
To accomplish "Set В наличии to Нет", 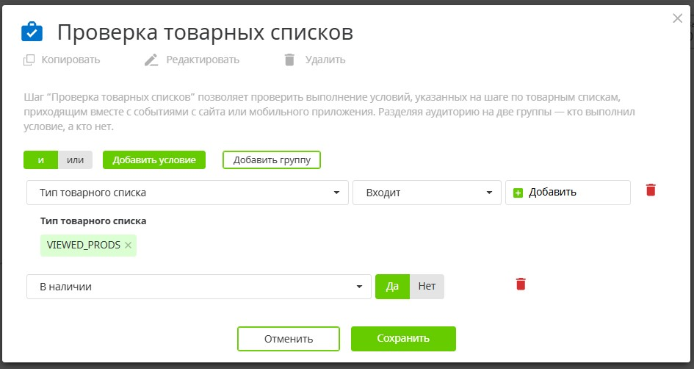I will [x=427, y=286].
